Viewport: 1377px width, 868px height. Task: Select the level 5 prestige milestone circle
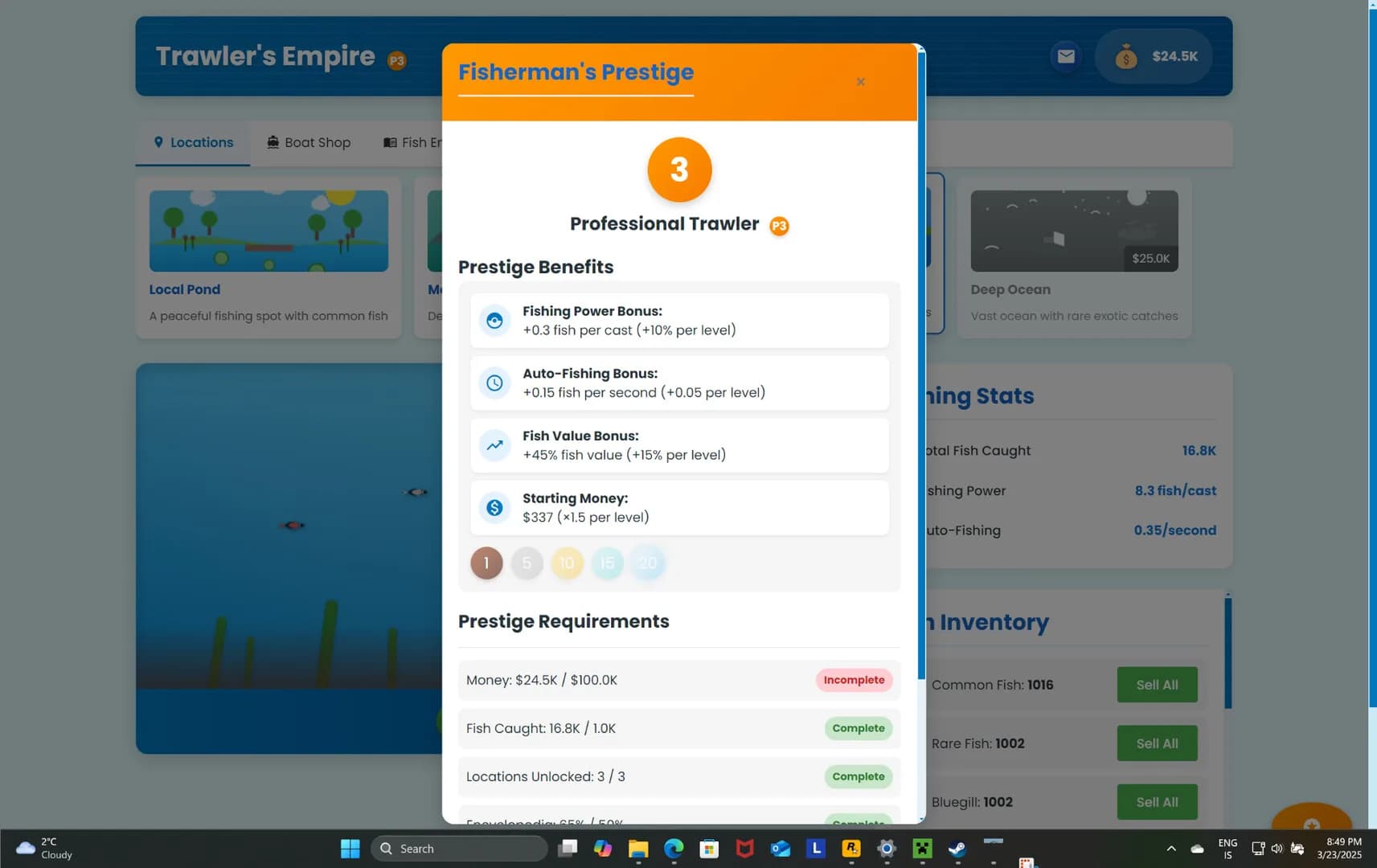coord(527,563)
